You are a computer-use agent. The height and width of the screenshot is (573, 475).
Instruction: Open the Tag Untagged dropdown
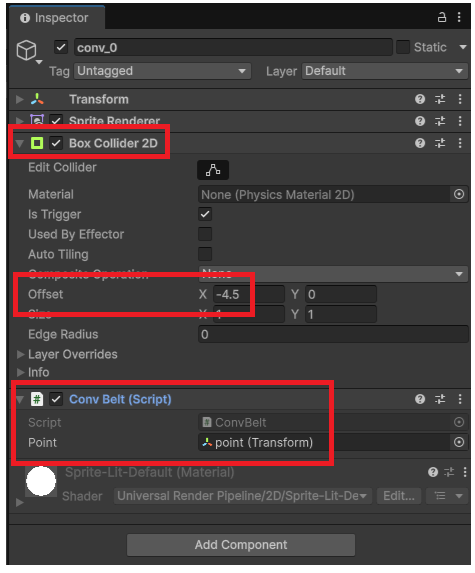point(163,71)
